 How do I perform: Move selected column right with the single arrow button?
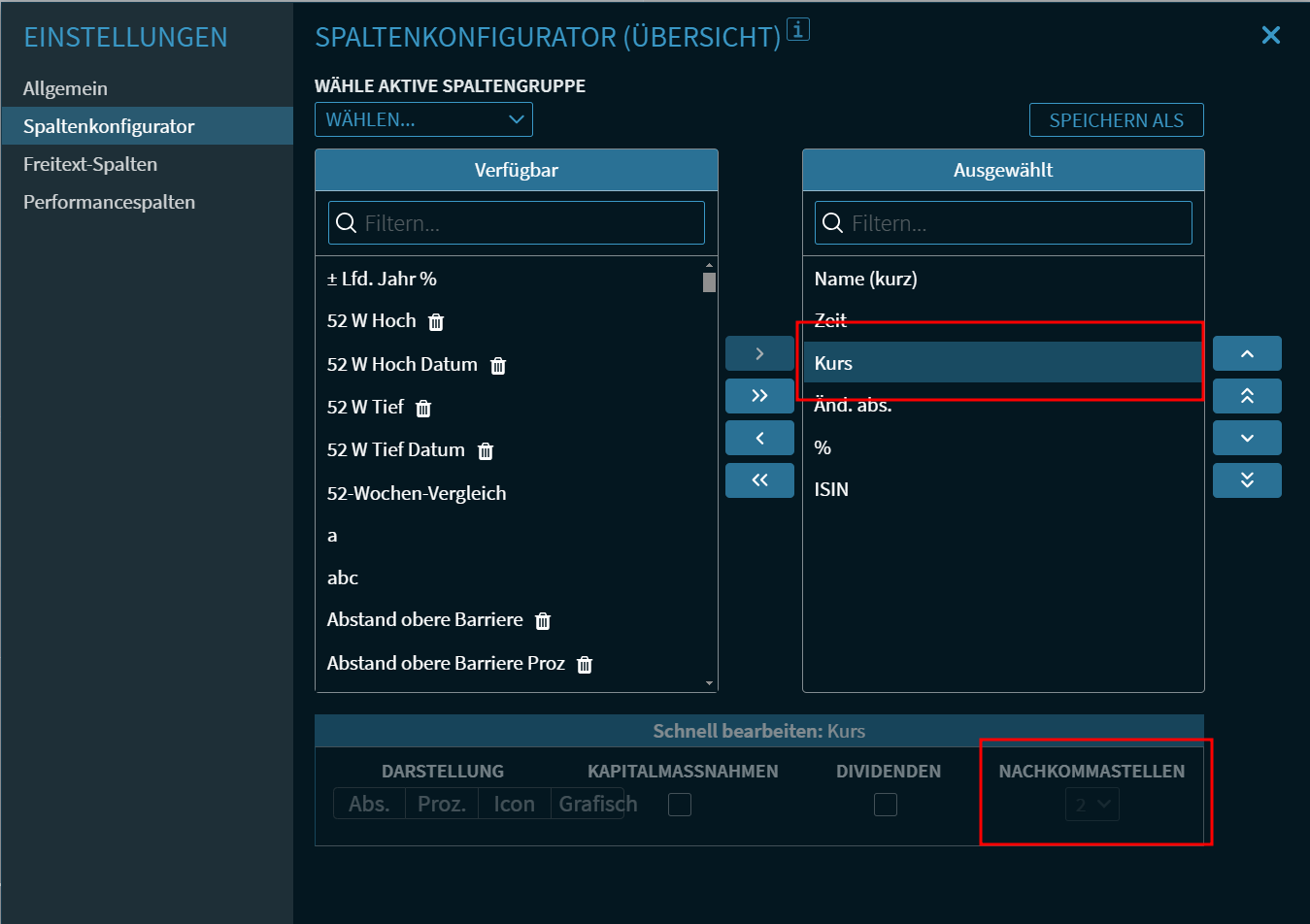coord(759,353)
